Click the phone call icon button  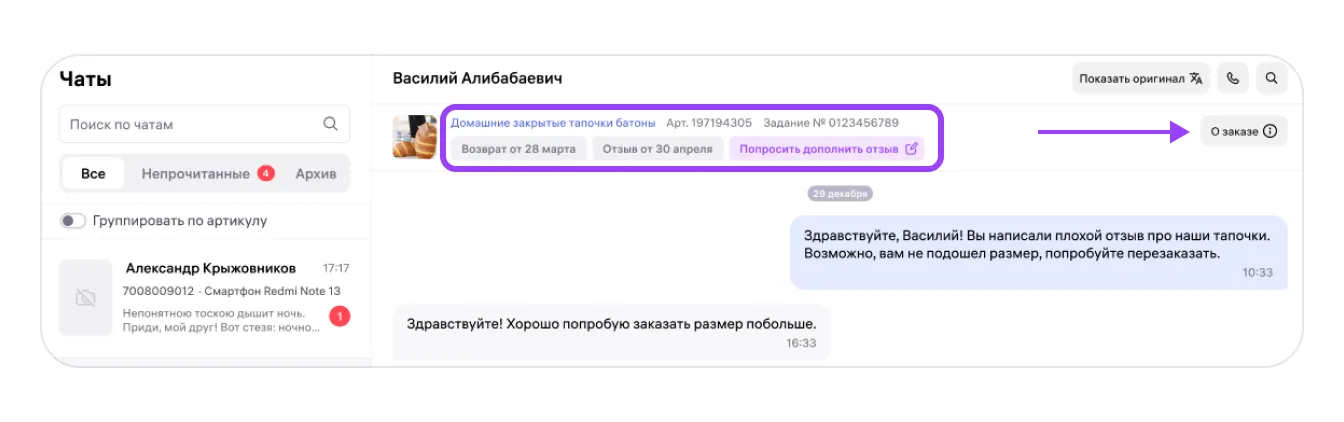(x=1233, y=78)
